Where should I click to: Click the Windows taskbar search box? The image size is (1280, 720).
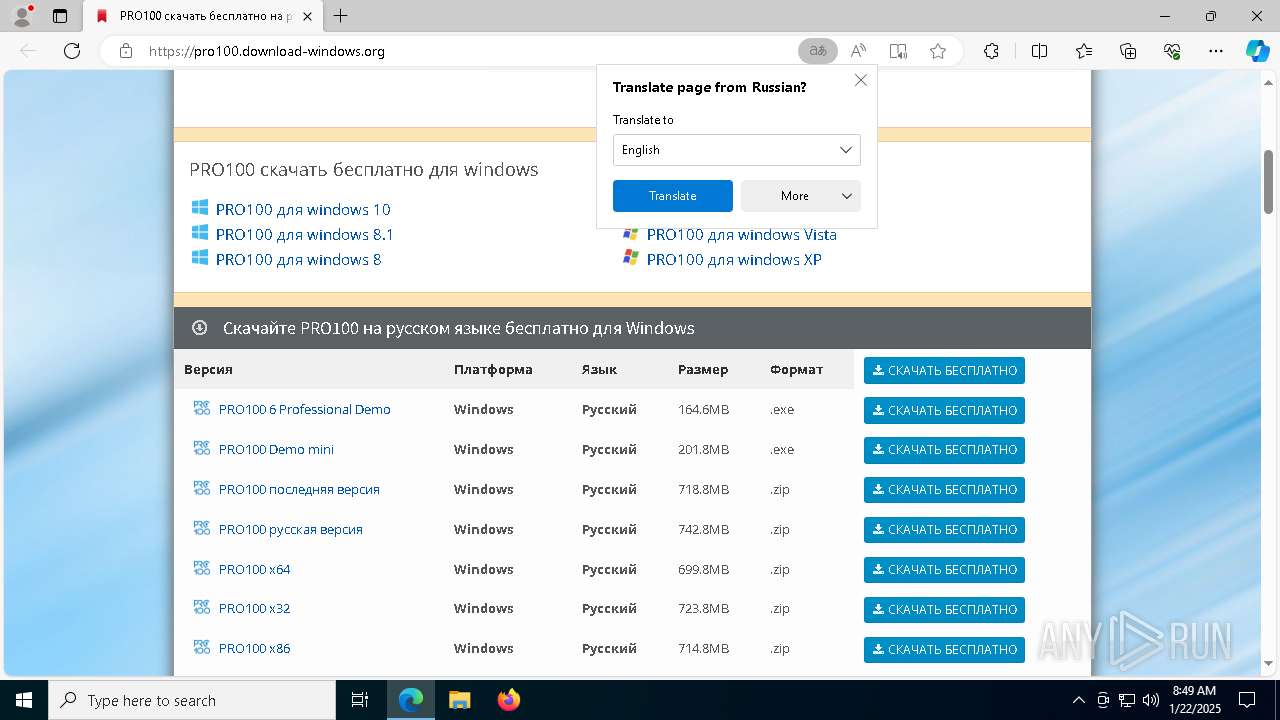[192, 700]
